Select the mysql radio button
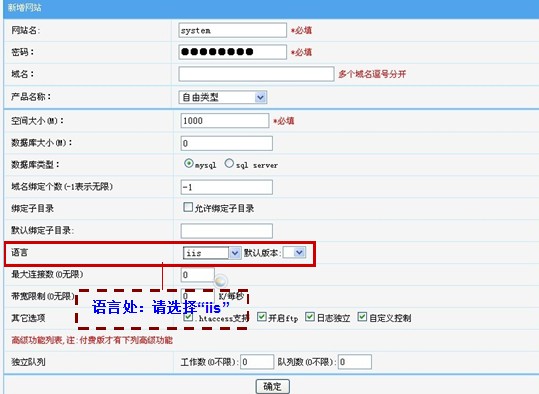The image size is (539, 394). click(188, 164)
